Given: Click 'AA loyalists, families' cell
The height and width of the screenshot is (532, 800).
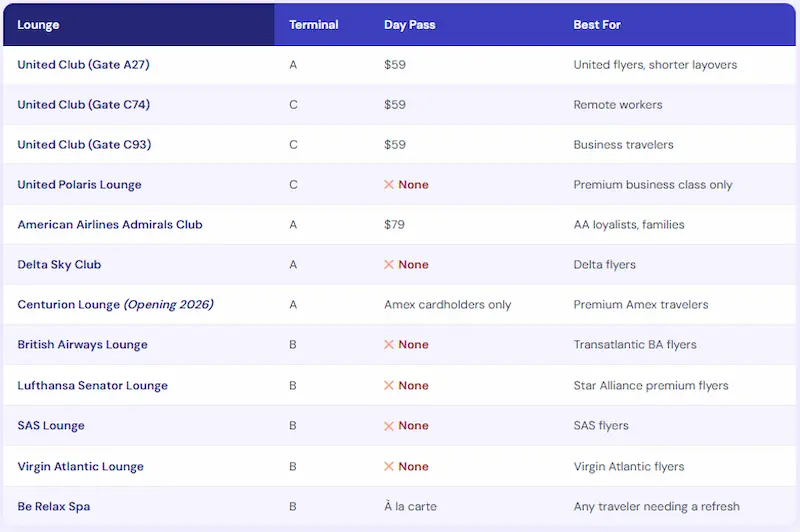Looking at the screenshot, I should [x=629, y=225].
